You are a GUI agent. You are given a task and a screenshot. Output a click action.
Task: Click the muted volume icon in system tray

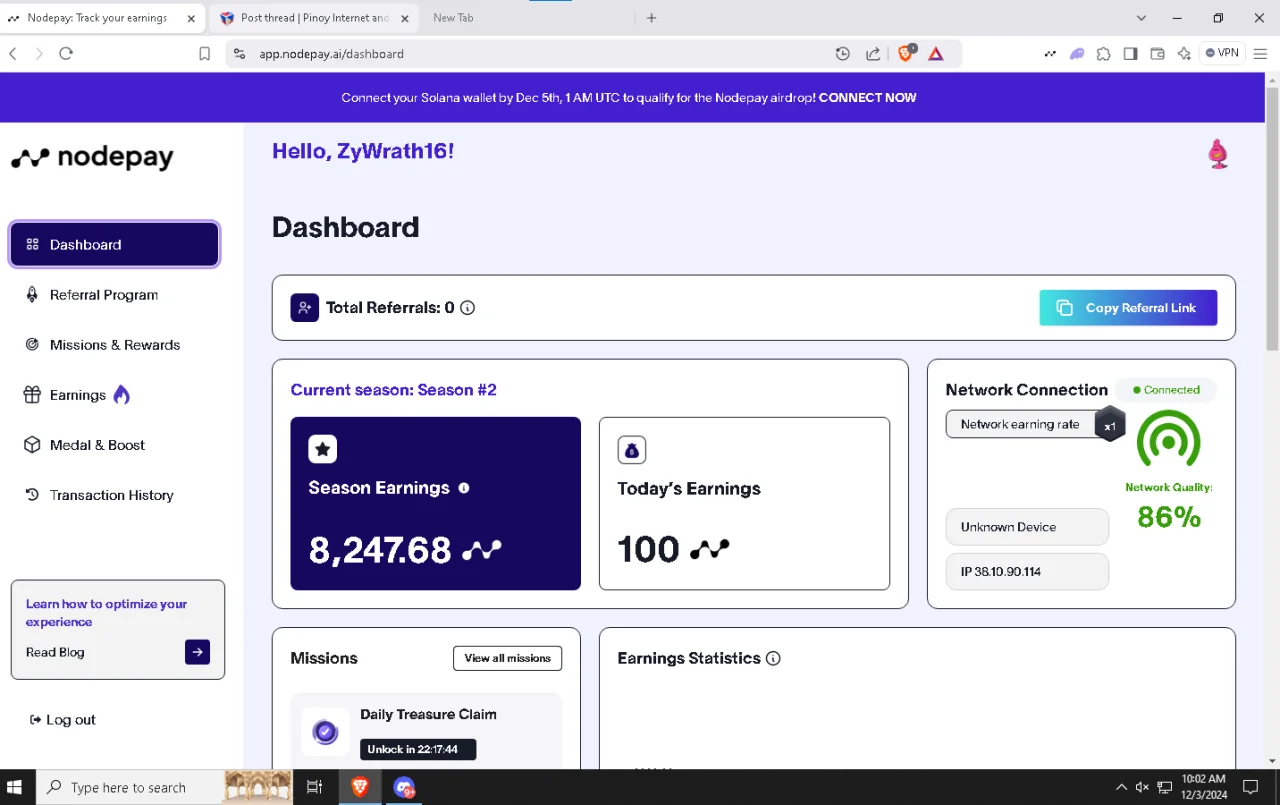pyautogui.click(x=1142, y=787)
